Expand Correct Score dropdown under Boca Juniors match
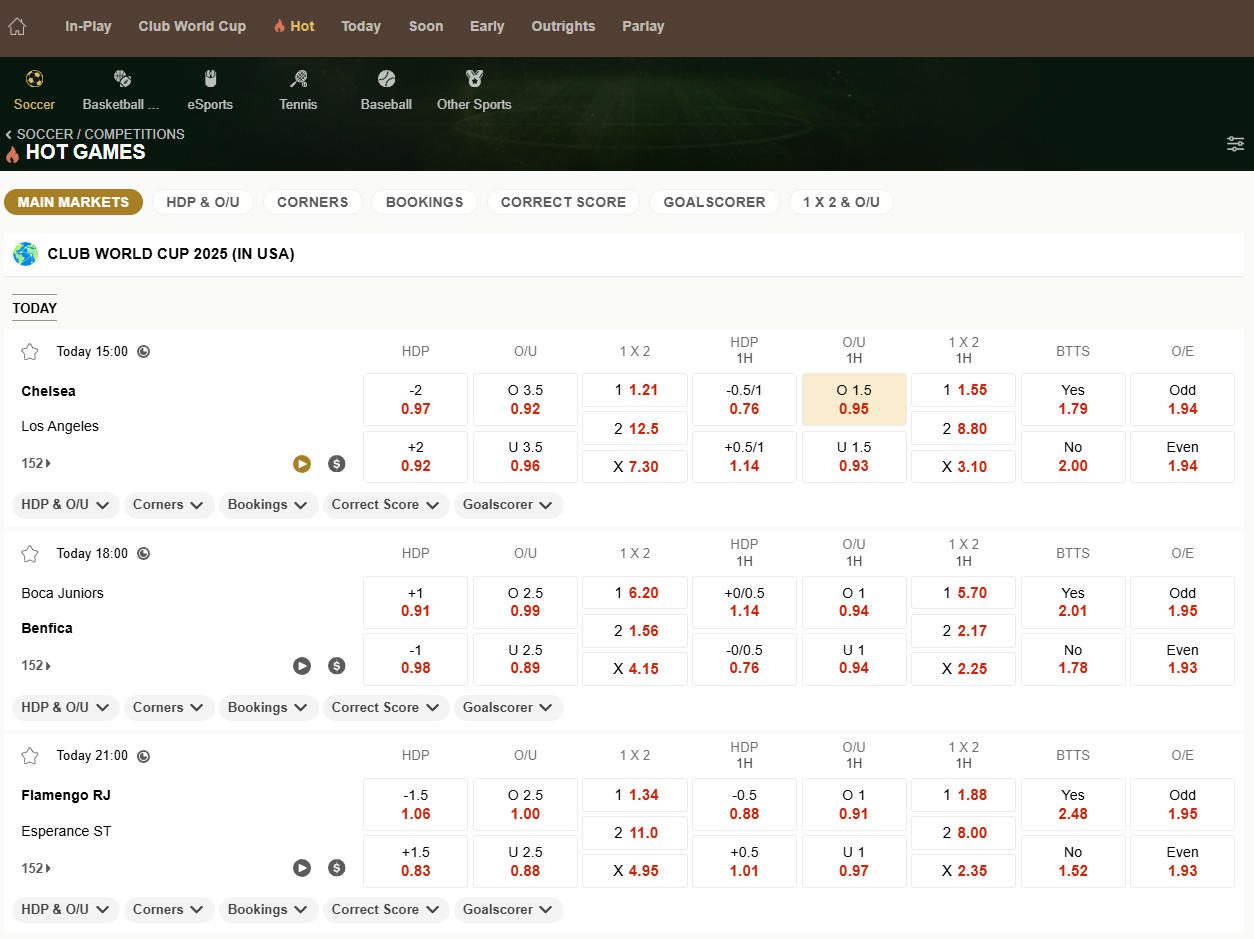Screen dimensions: 1254x939 386,708
